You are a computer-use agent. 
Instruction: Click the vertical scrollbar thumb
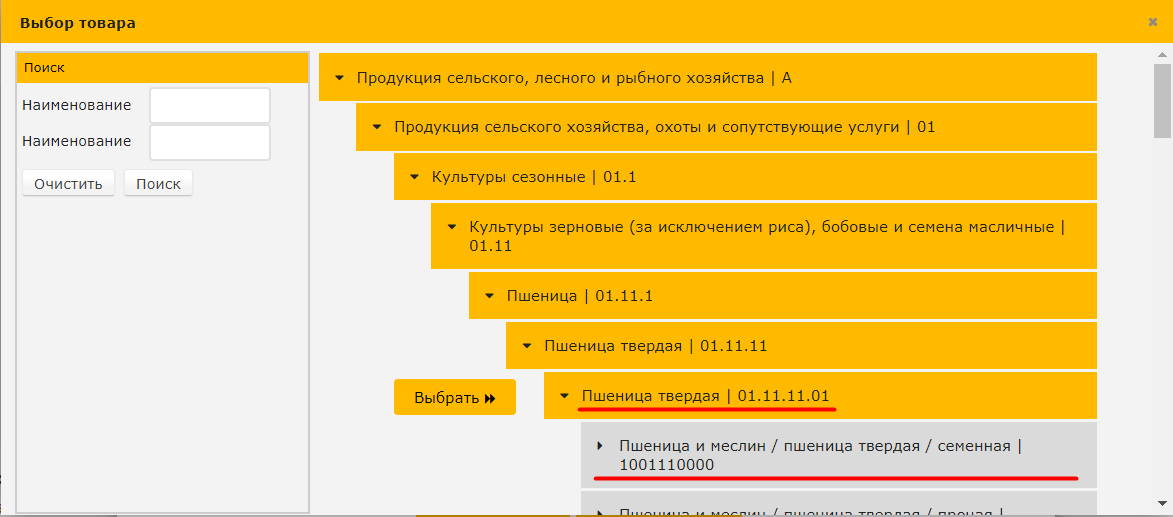(x=1162, y=100)
